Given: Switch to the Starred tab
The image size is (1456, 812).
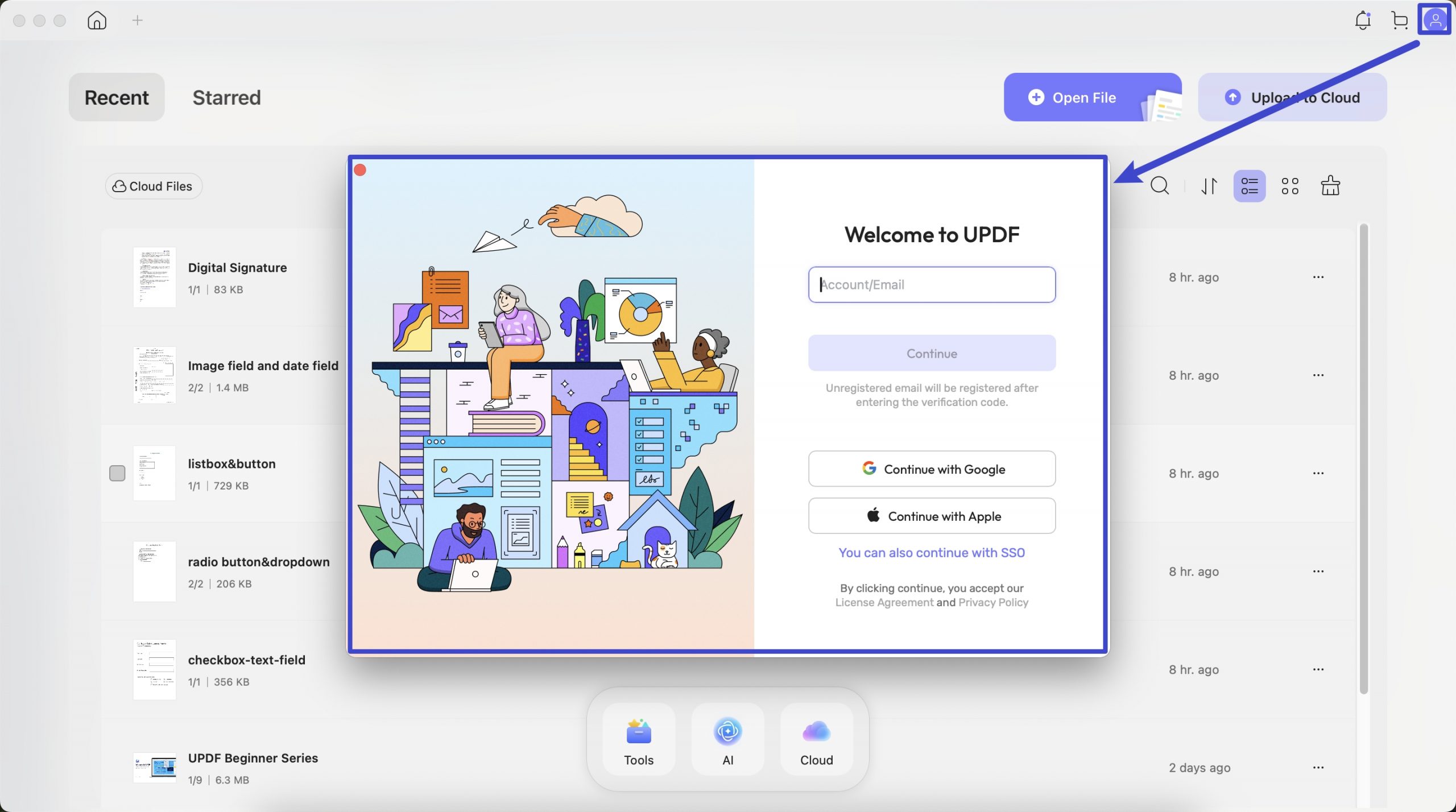Looking at the screenshot, I should 226,97.
